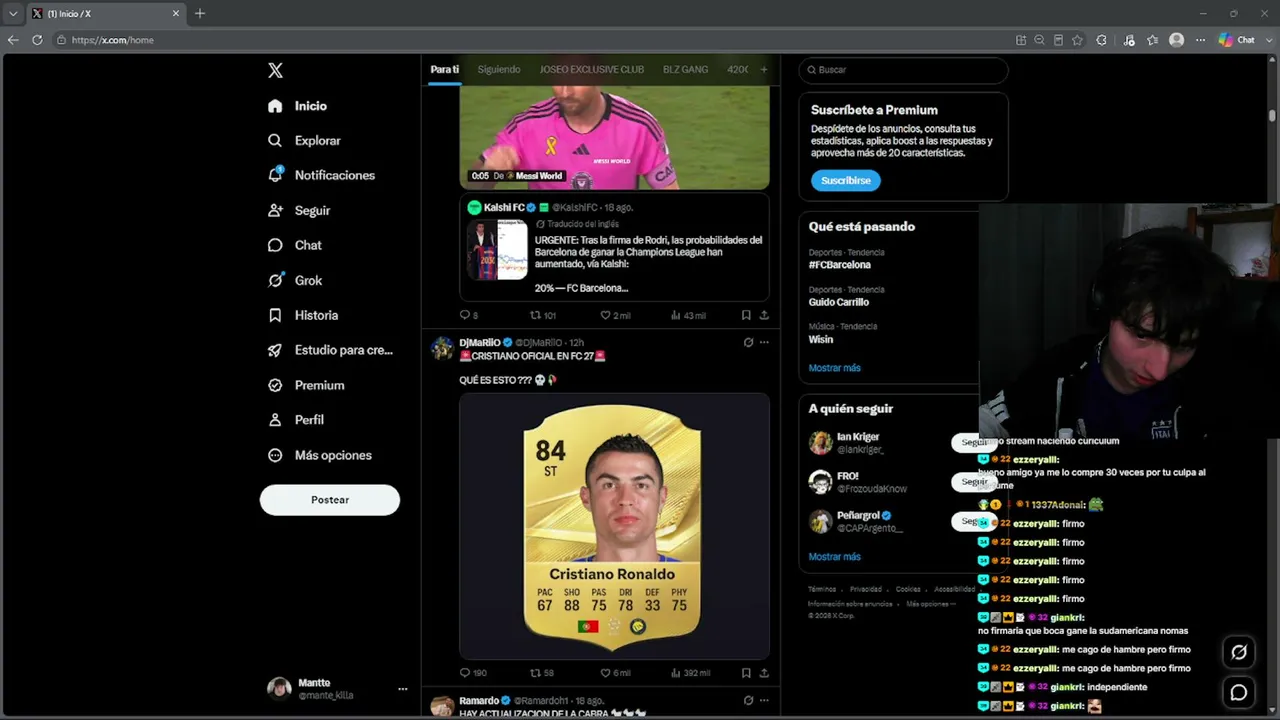Click the Suscribirse Premium button

(846, 181)
